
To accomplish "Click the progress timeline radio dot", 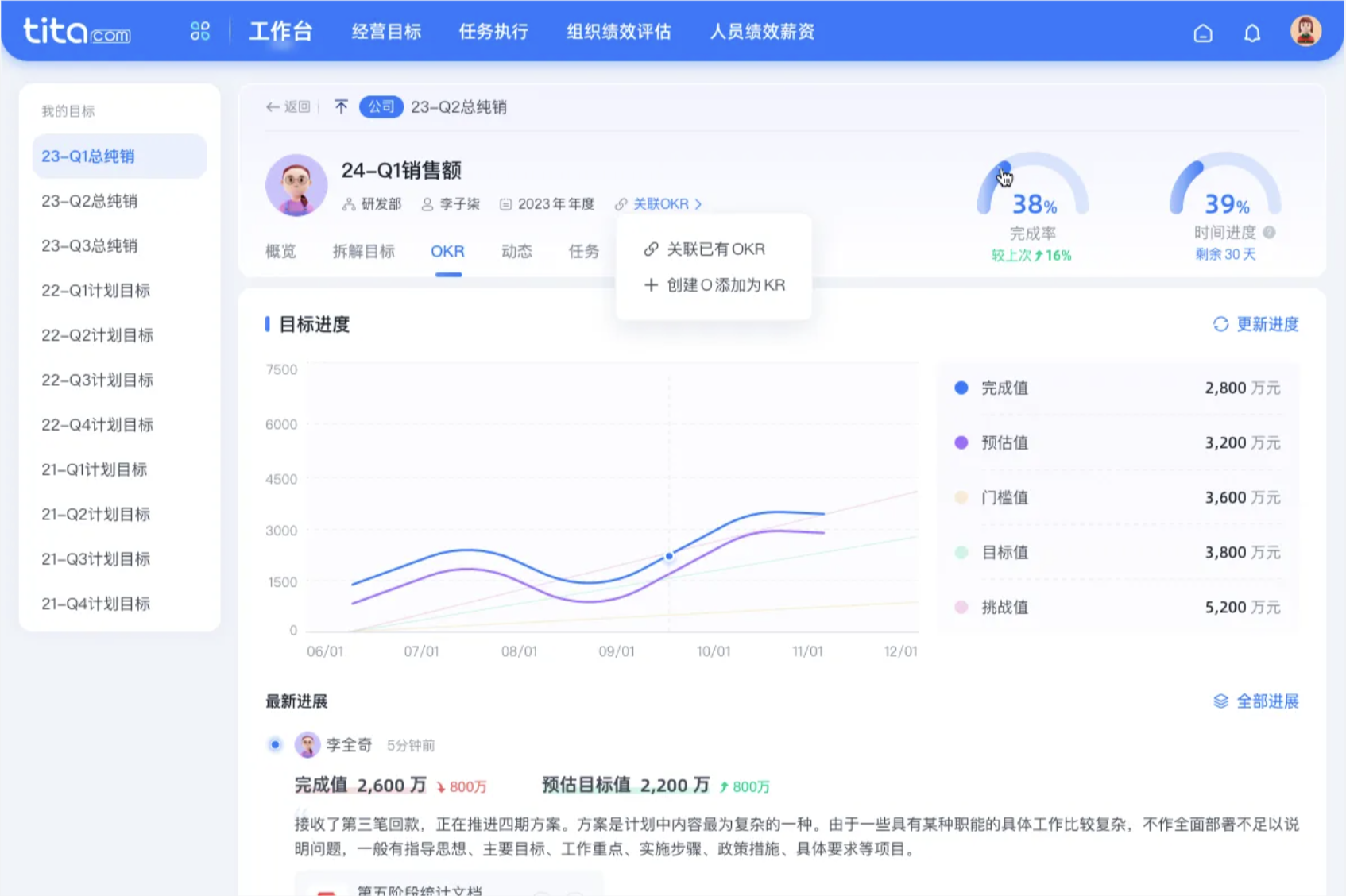I will [x=275, y=745].
